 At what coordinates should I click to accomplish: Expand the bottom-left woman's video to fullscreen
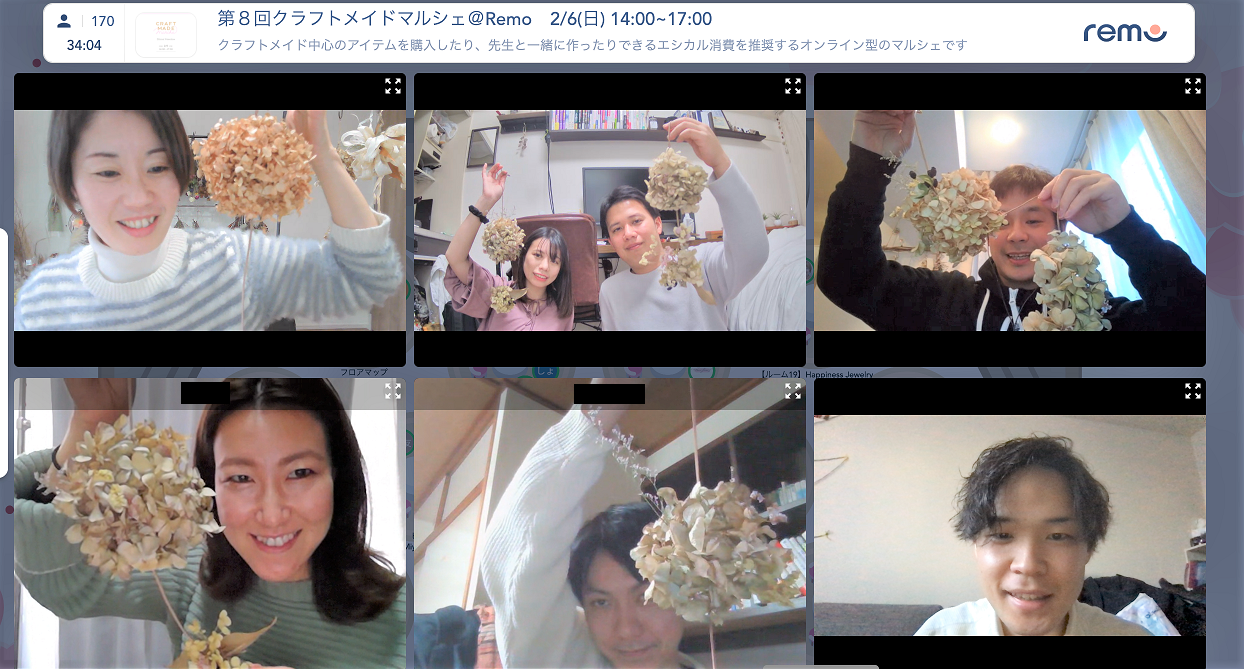pos(393,391)
